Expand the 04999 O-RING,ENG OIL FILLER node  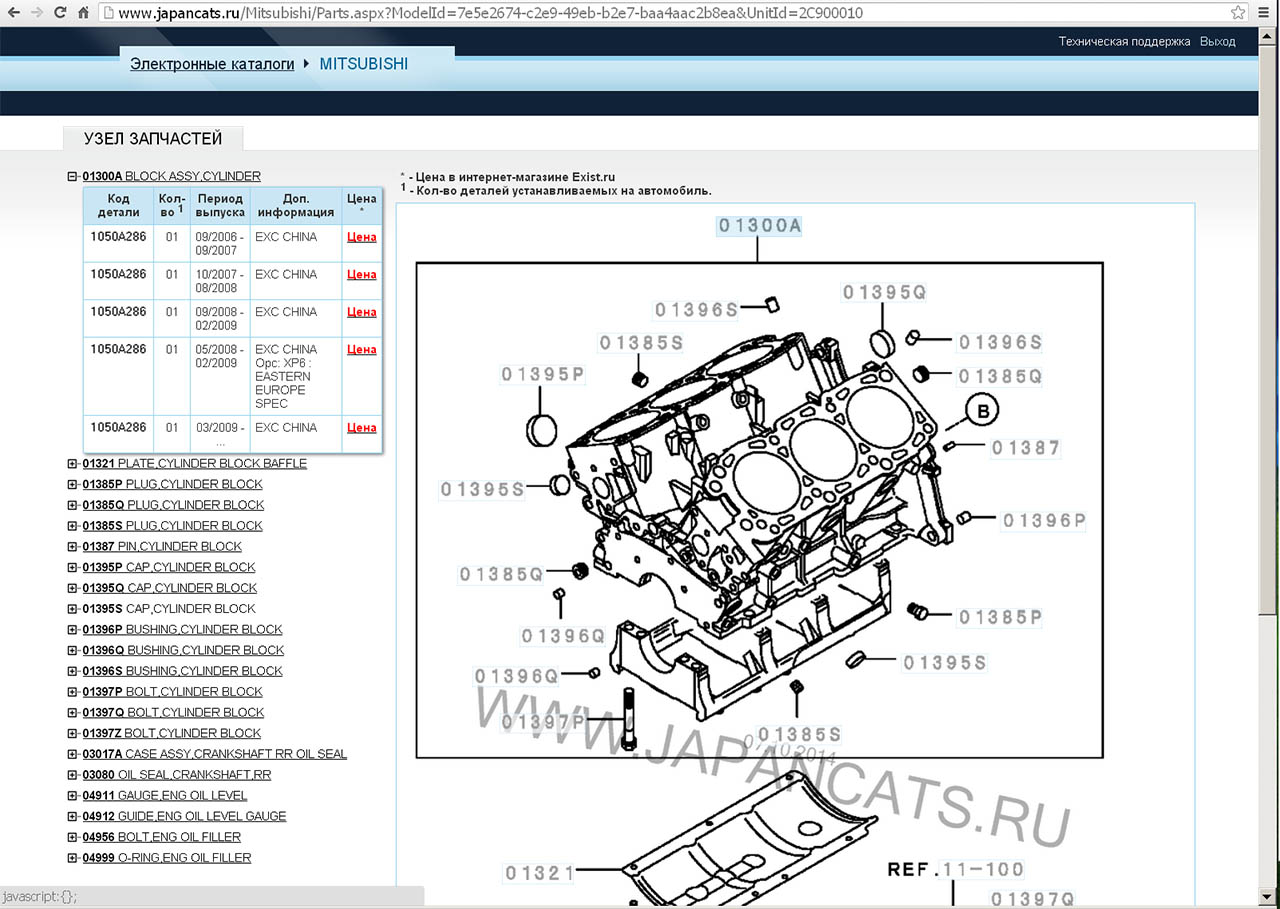[x=72, y=858]
